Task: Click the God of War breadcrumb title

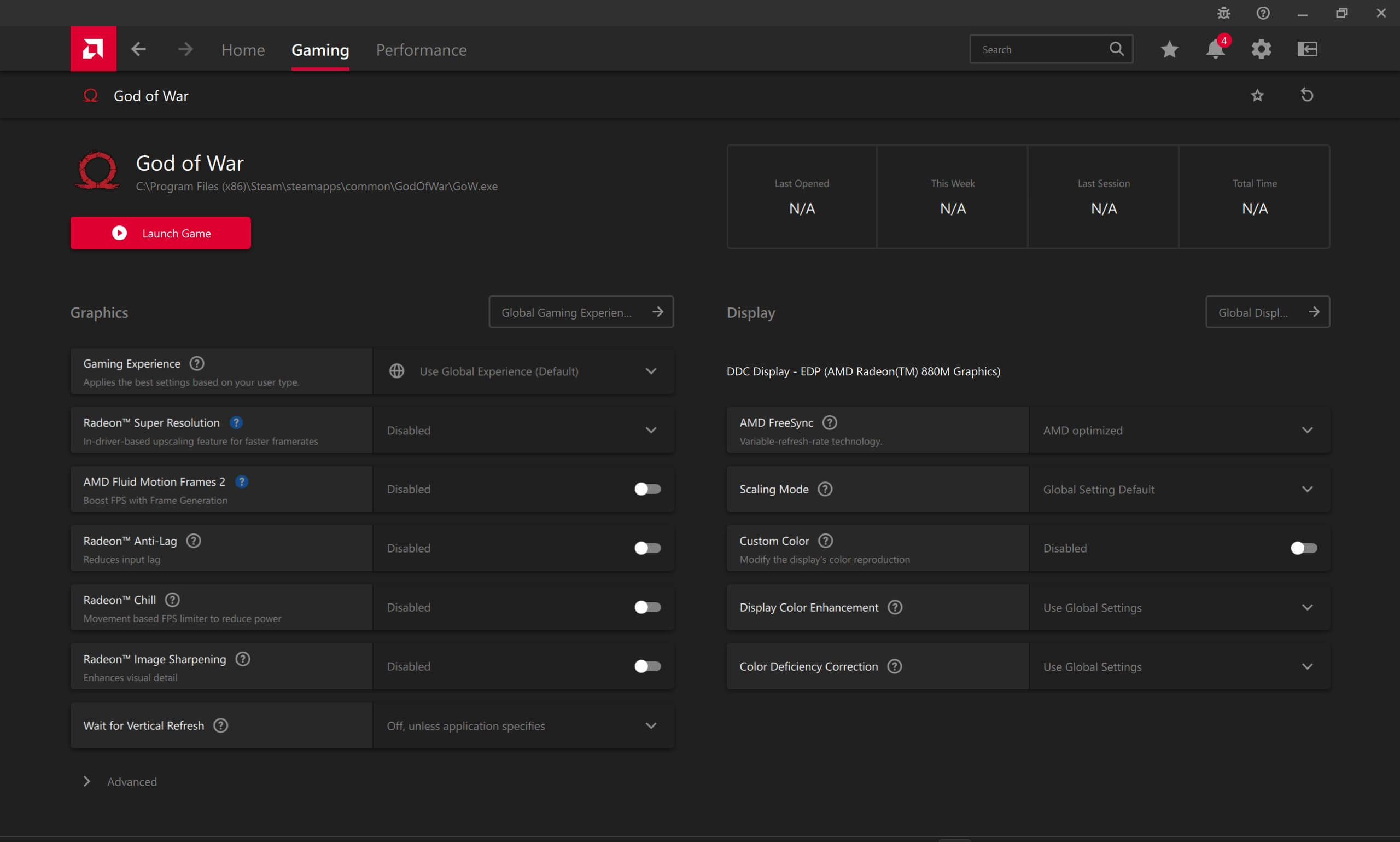Action: 151,96
